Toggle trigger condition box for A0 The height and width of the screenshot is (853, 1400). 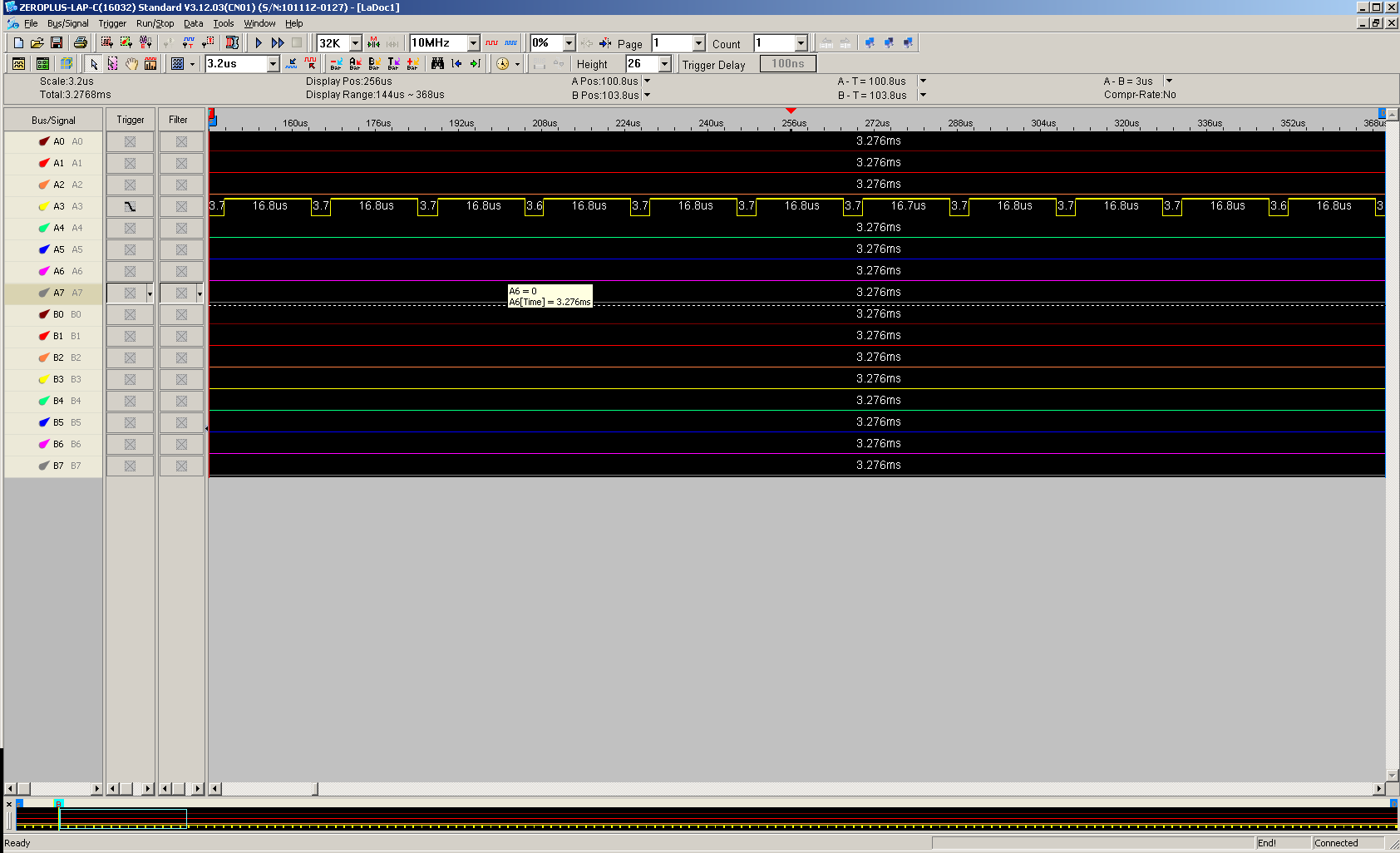click(130, 142)
